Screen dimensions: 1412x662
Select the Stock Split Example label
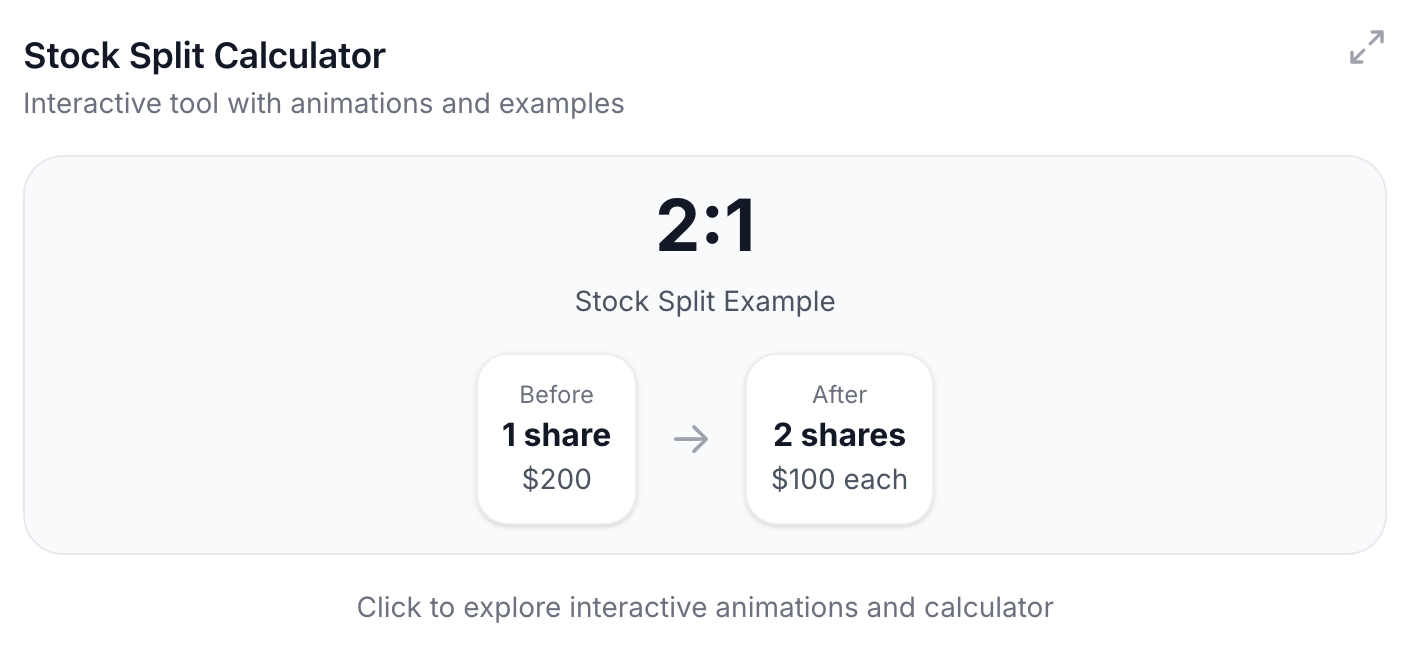pos(705,301)
